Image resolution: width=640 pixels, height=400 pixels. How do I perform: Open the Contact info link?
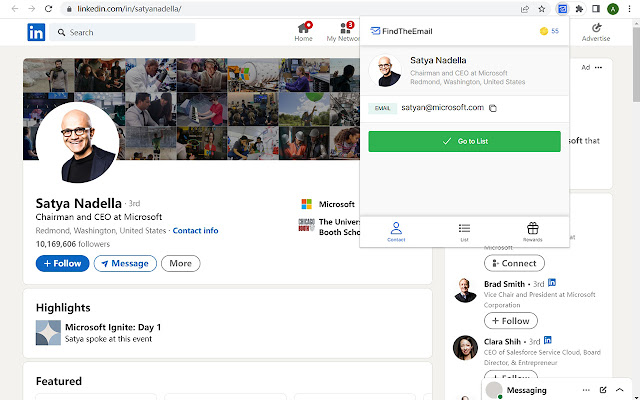click(x=195, y=230)
